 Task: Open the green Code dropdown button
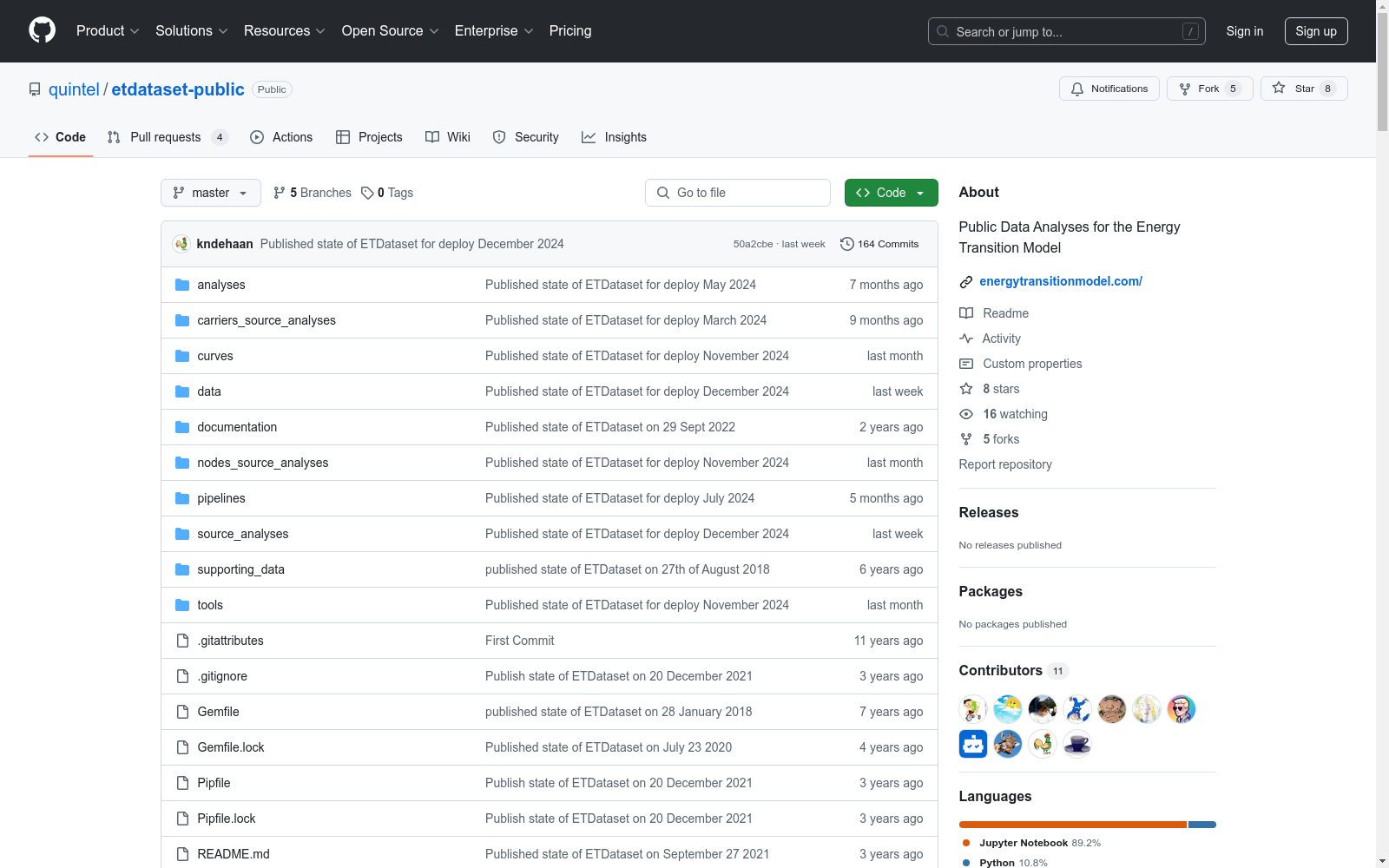click(x=891, y=193)
